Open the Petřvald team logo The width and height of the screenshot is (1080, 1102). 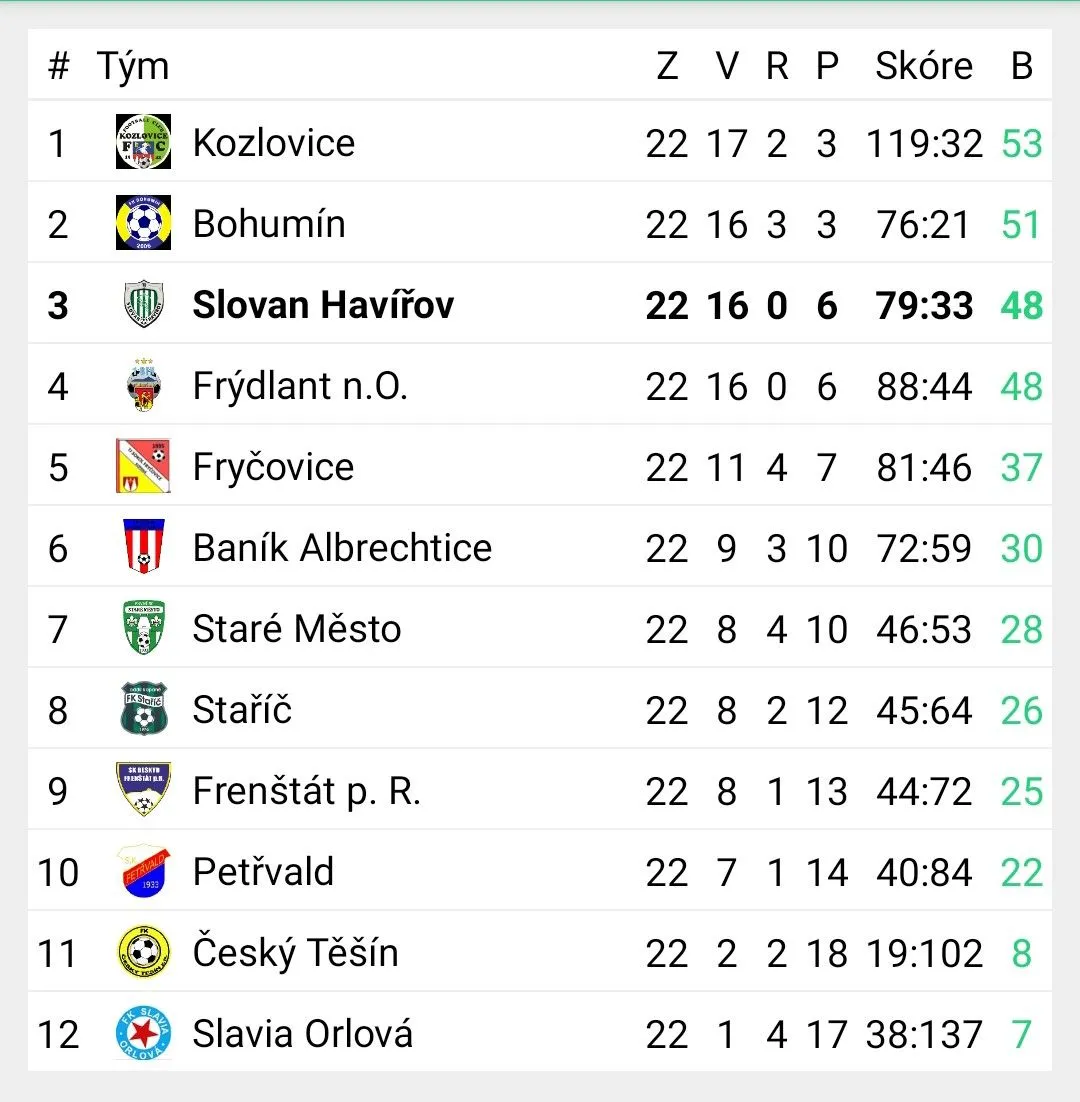[143, 871]
